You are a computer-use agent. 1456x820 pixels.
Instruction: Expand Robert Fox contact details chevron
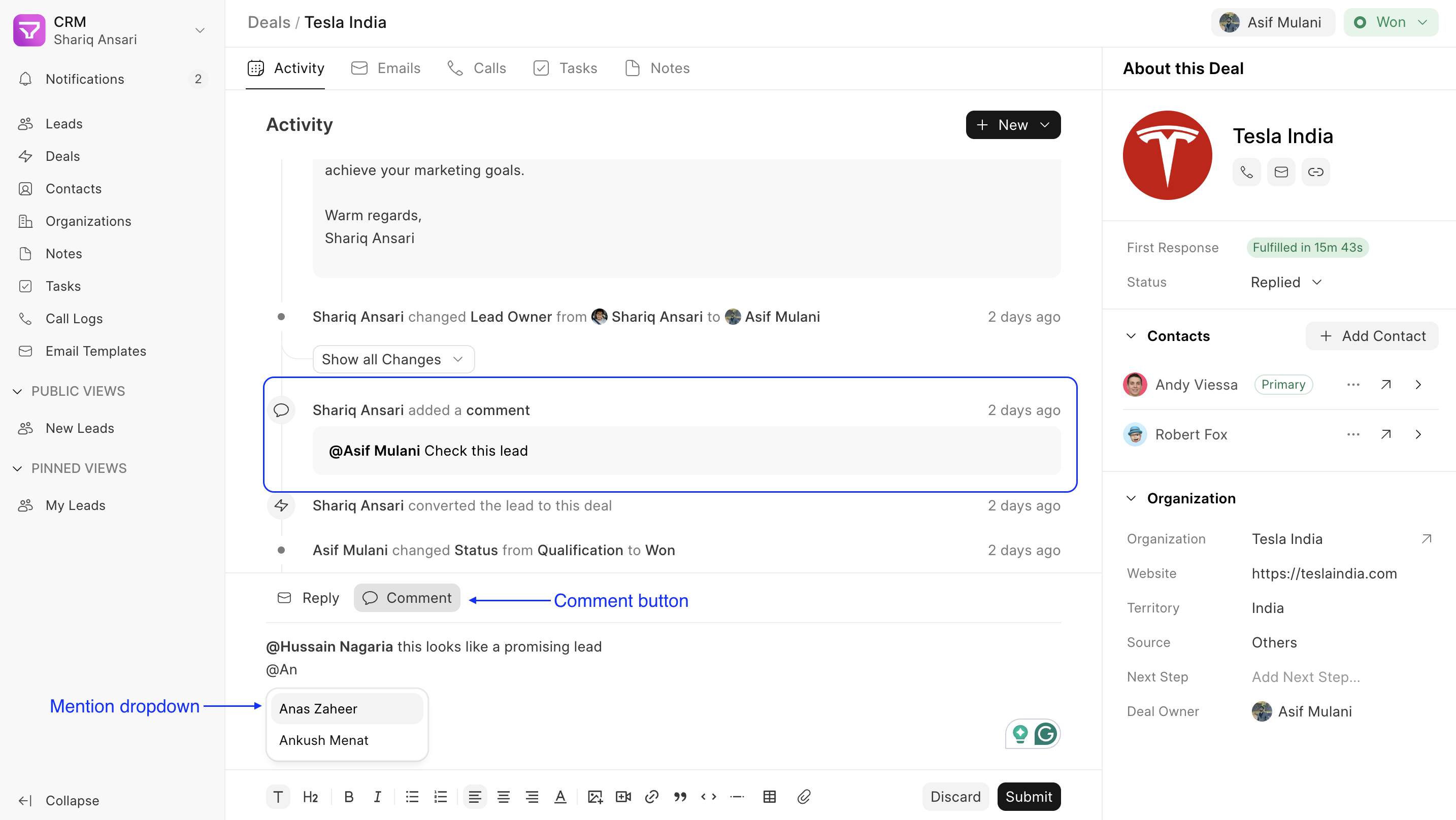(1418, 434)
